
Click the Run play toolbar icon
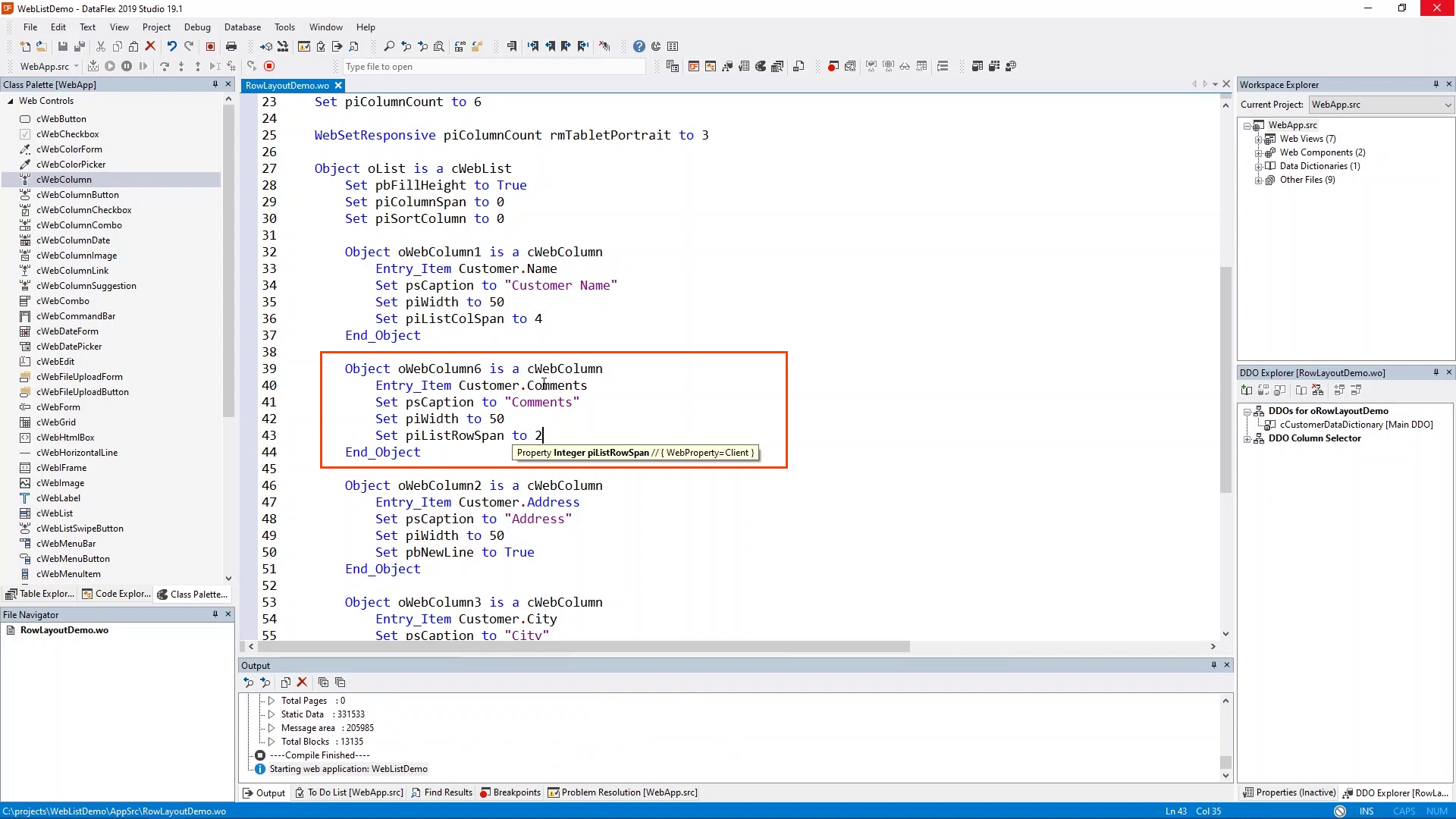tap(110, 66)
